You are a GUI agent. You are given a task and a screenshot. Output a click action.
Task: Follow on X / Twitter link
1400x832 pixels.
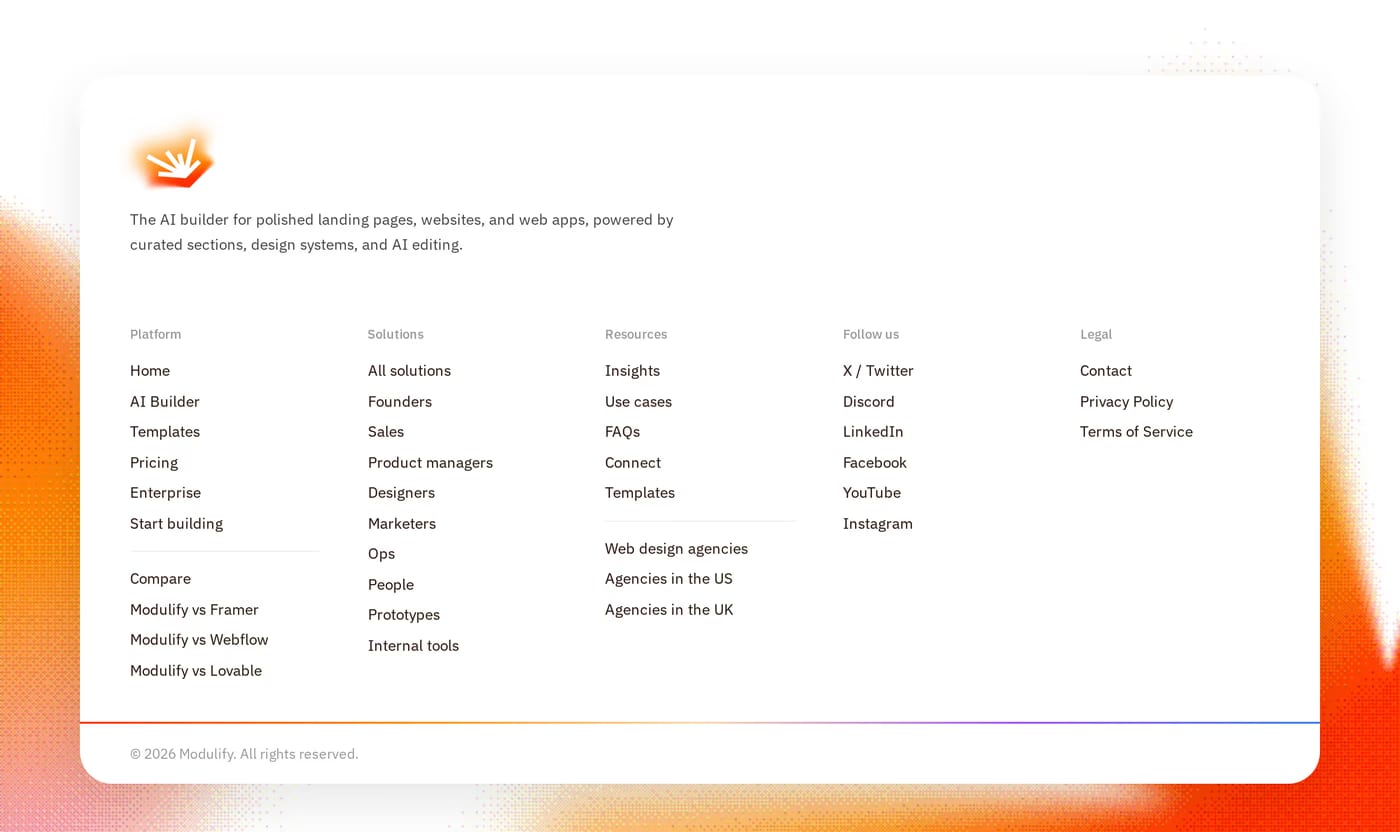coord(878,371)
